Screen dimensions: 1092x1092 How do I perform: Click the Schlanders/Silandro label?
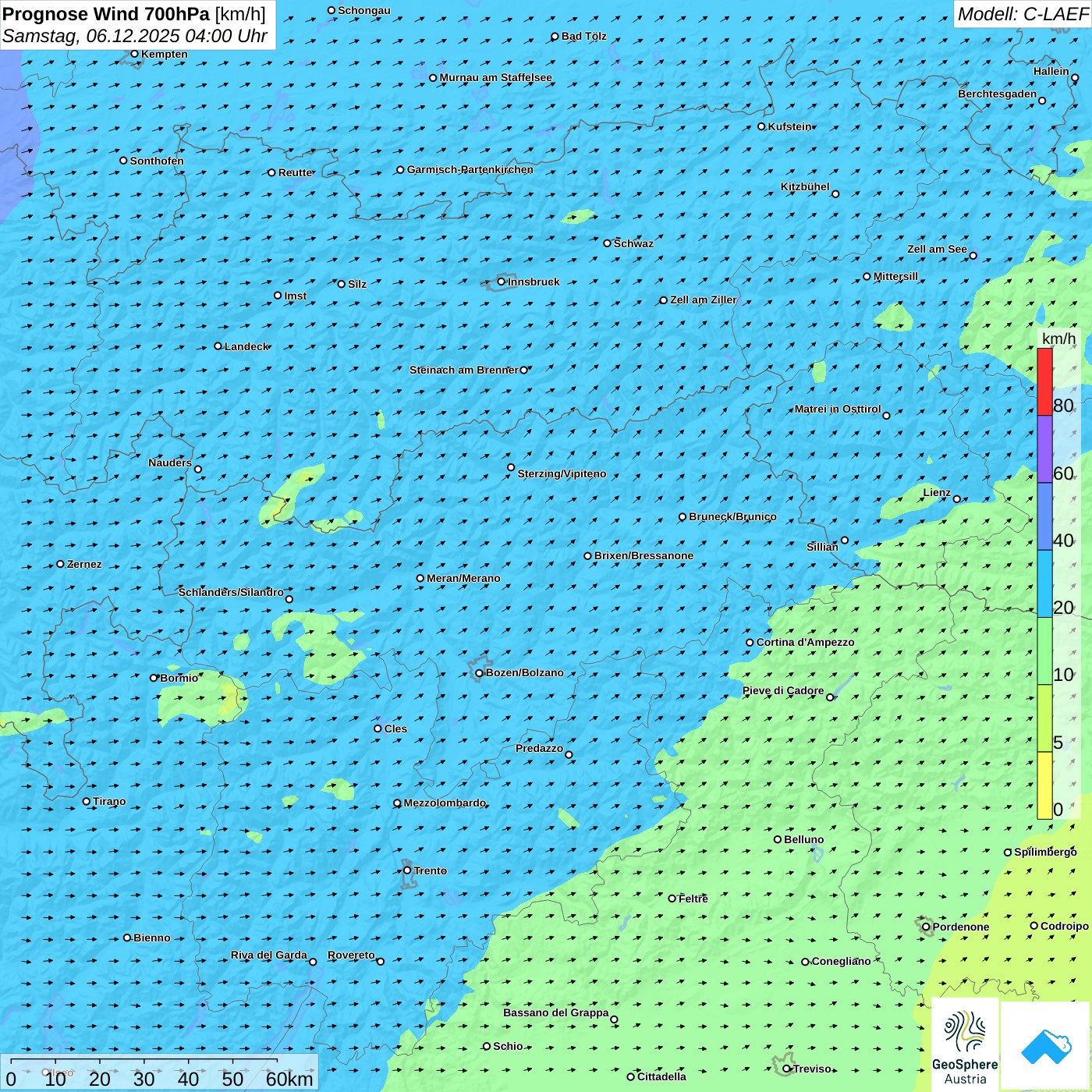231,592
